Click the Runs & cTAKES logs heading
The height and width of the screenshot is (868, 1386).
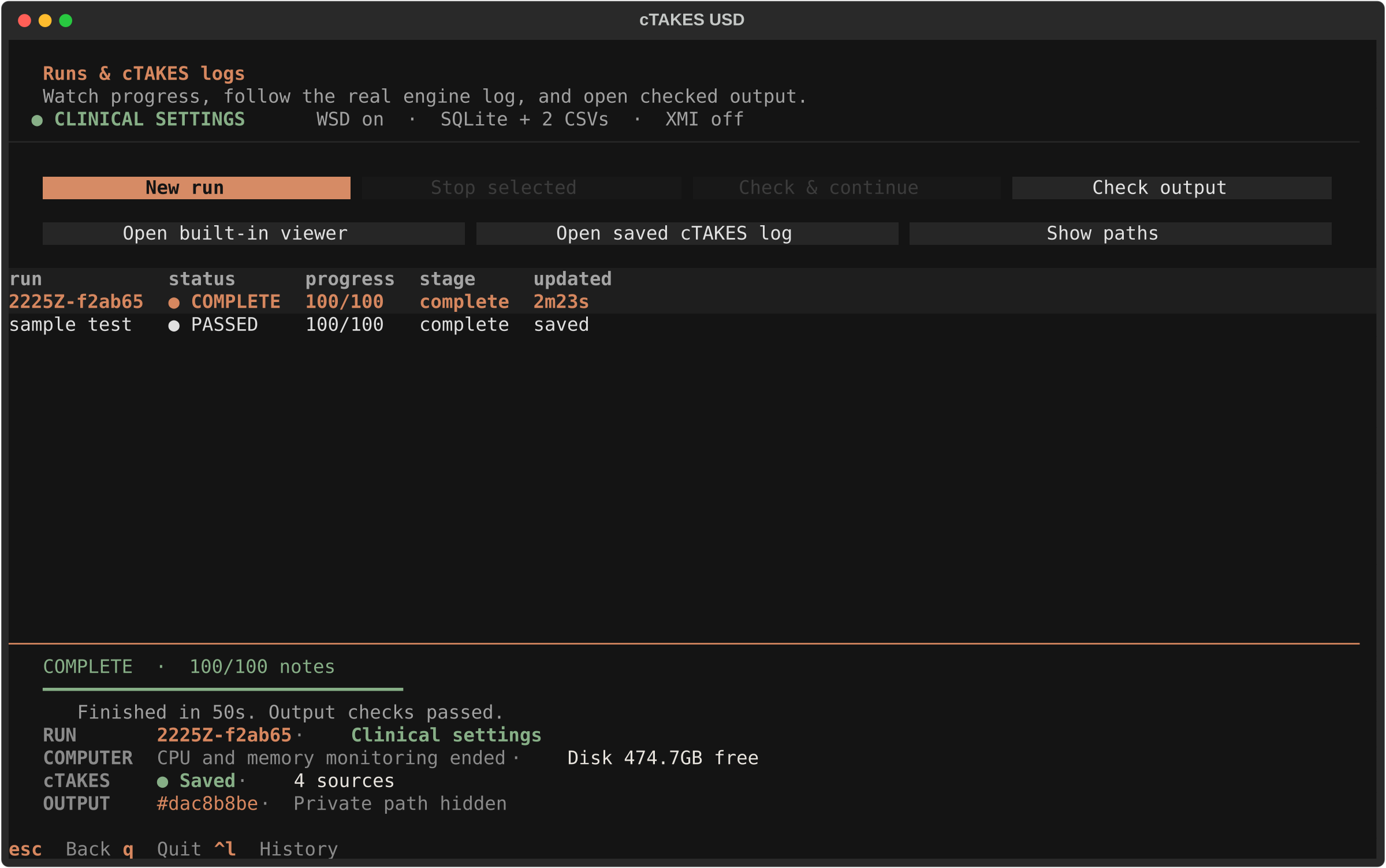pyautogui.click(x=144, y=74)
